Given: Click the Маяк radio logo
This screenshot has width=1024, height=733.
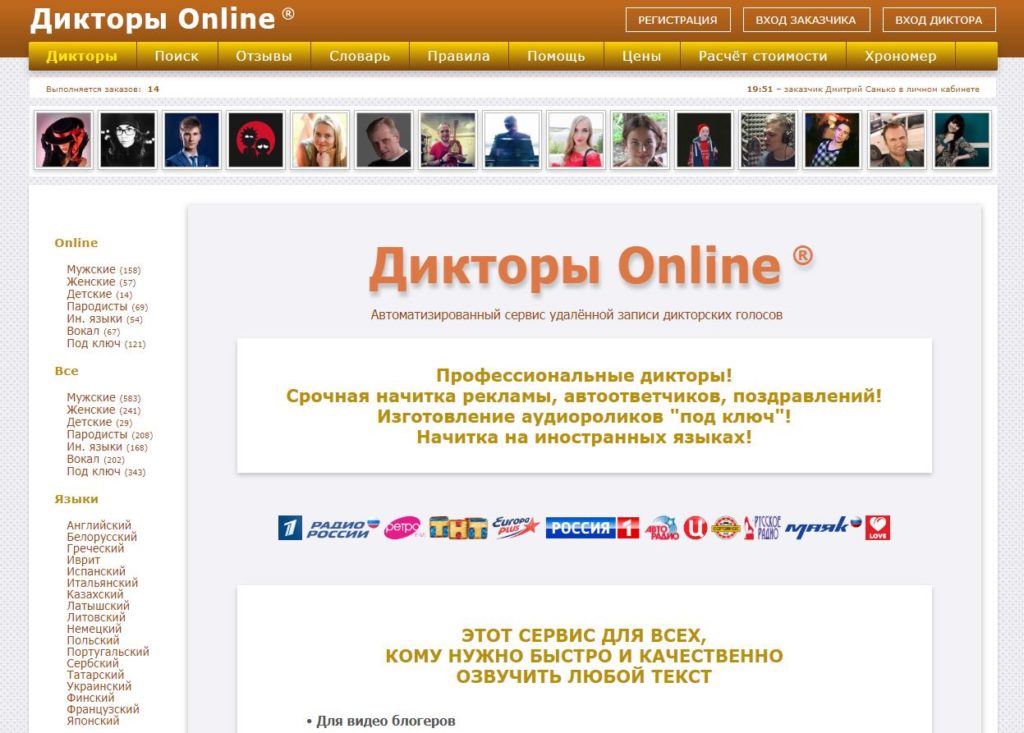Looking at the screenshot, I should (824, 526).
